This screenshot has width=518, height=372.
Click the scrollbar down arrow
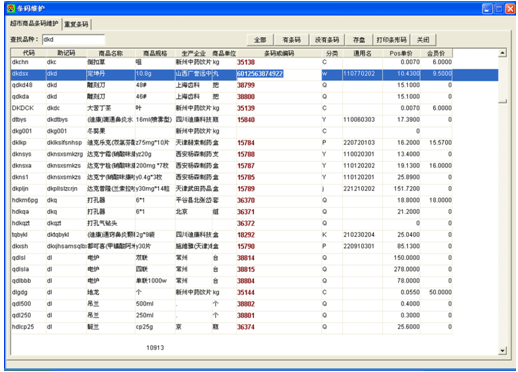click(503, 350)
